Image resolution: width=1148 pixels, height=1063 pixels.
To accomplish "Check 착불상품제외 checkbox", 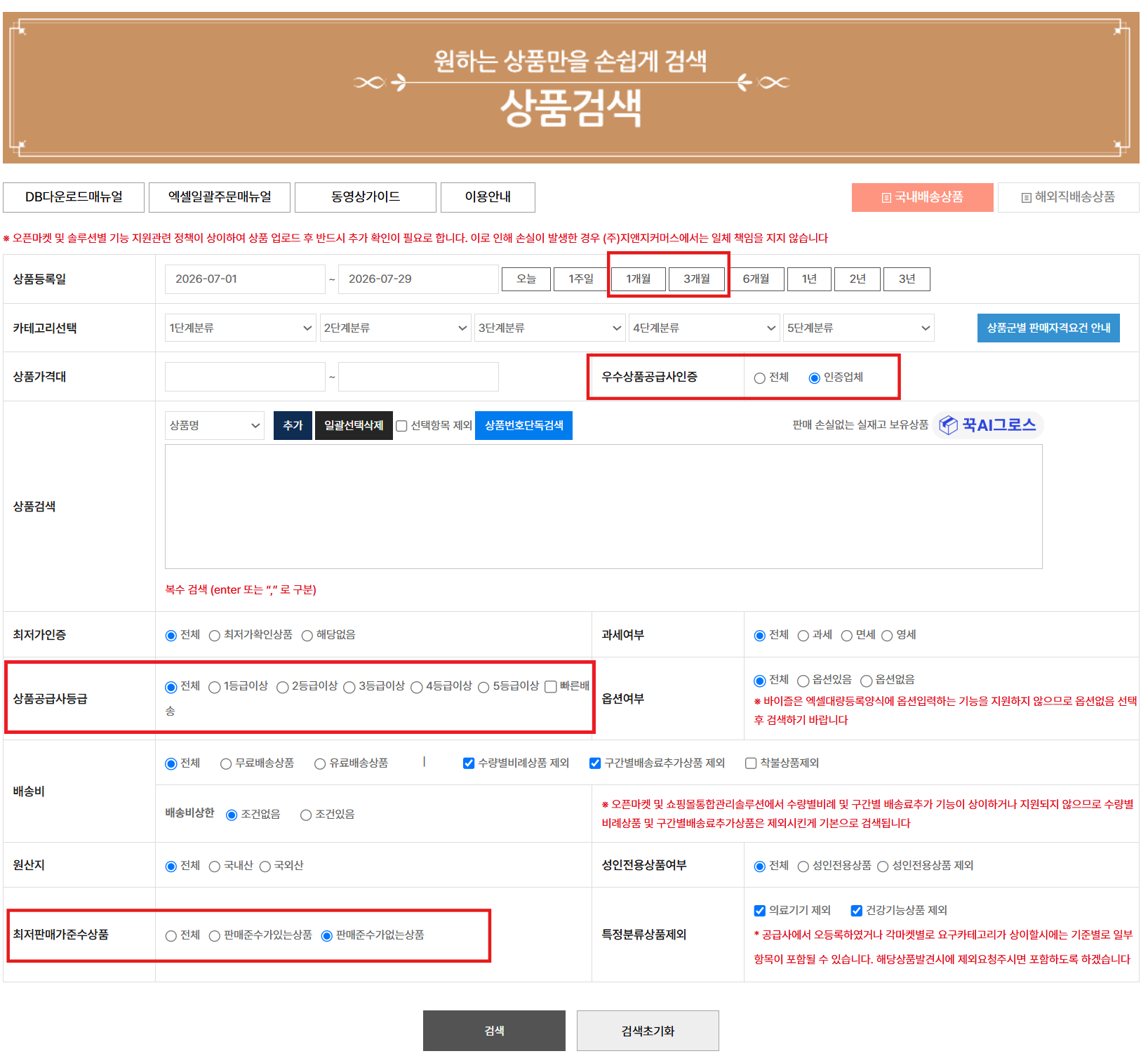I will click(x=751, y=763).
